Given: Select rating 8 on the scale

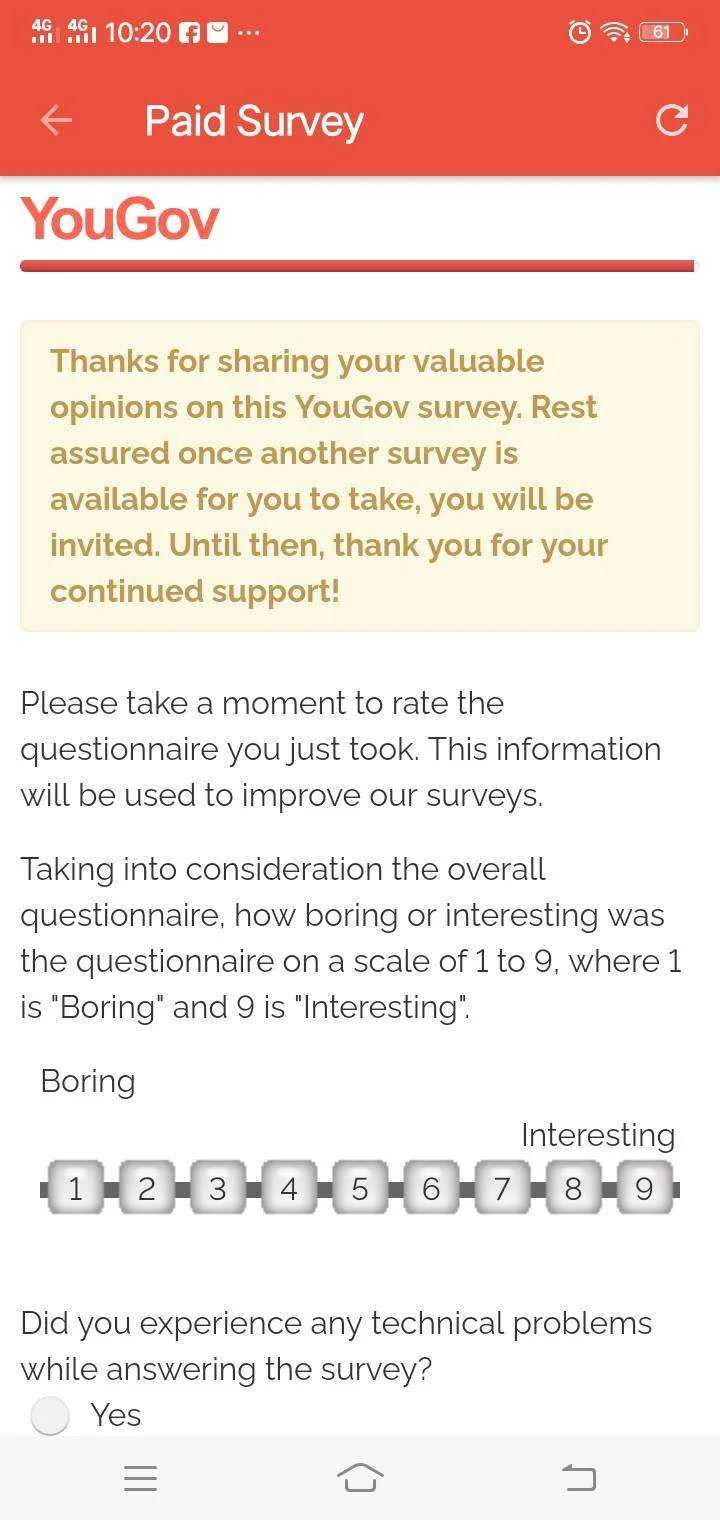Looking at the screenshot, I should 573,1188.
